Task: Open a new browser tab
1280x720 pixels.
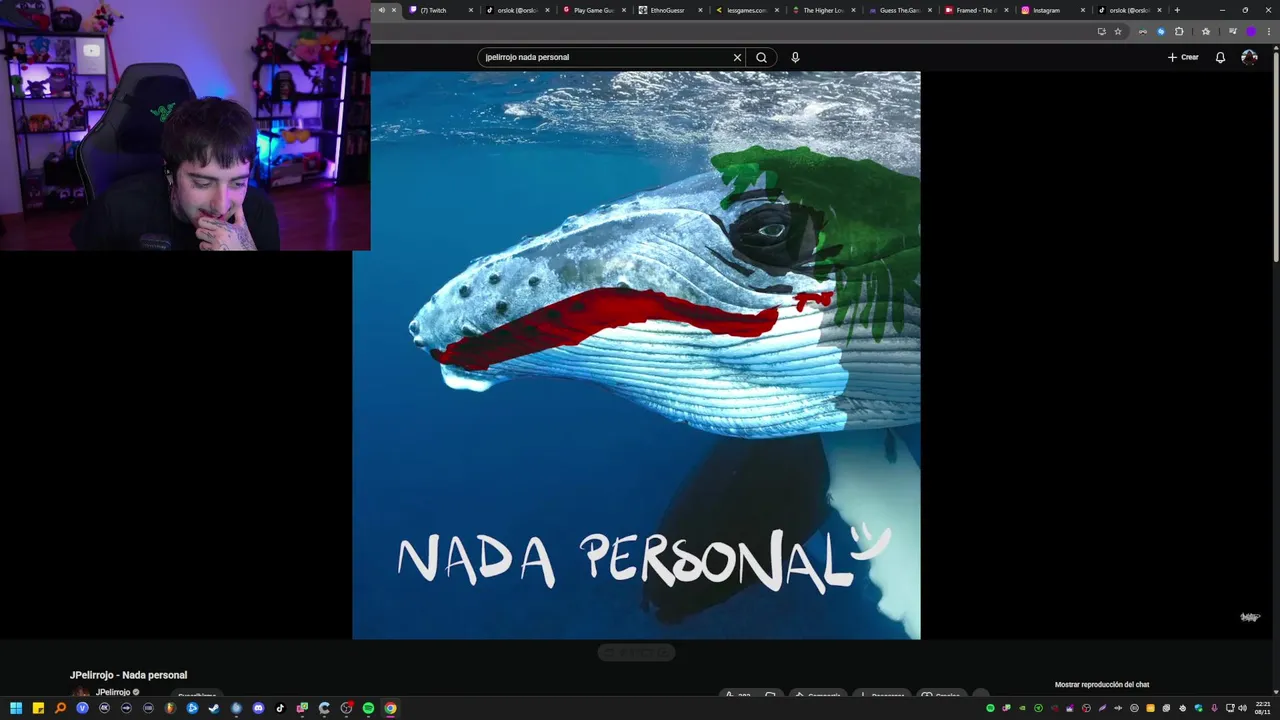Action: pyautogui.click(x=1177, y=10)
